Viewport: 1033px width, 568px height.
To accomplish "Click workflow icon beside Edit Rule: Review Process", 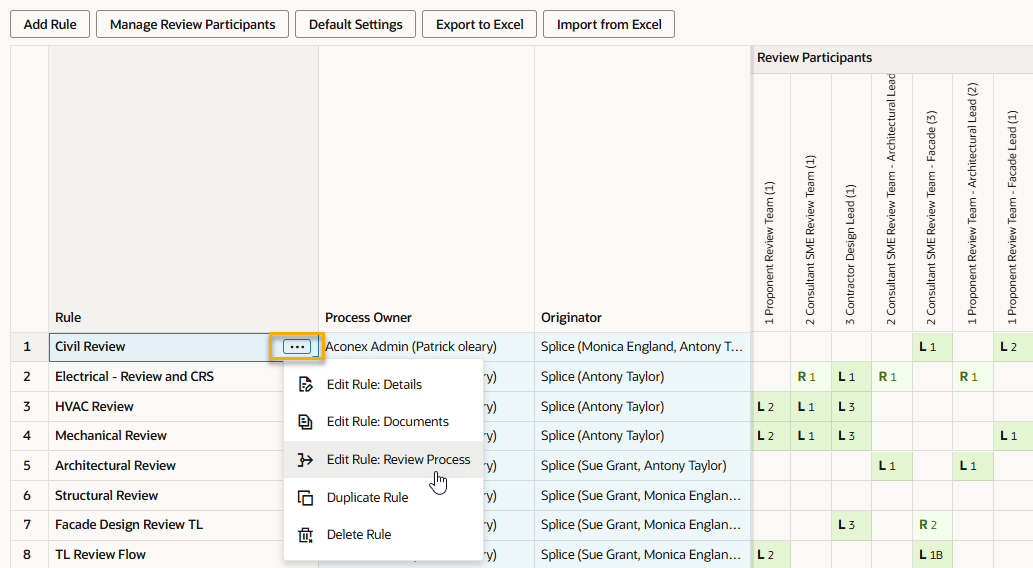I will pyautogui.click(x=306, y=460).
